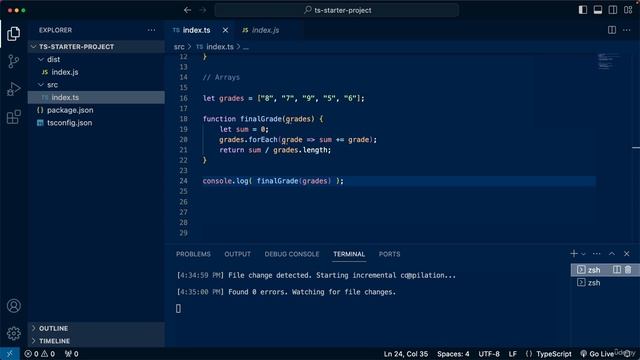The image size is (640, 360).
Task: Toggle the bottom panel layout icon
Action: [x=598, y=10]
